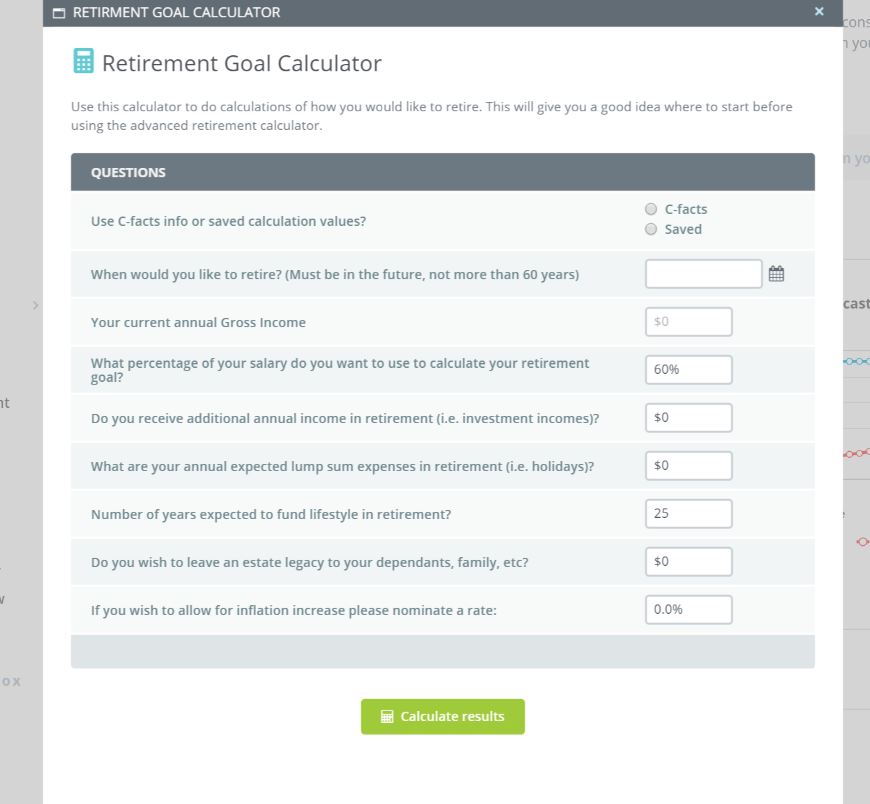Click the Retirement Goal Calculator heading text
Screen dimensions: 870x804
point(241,63)
